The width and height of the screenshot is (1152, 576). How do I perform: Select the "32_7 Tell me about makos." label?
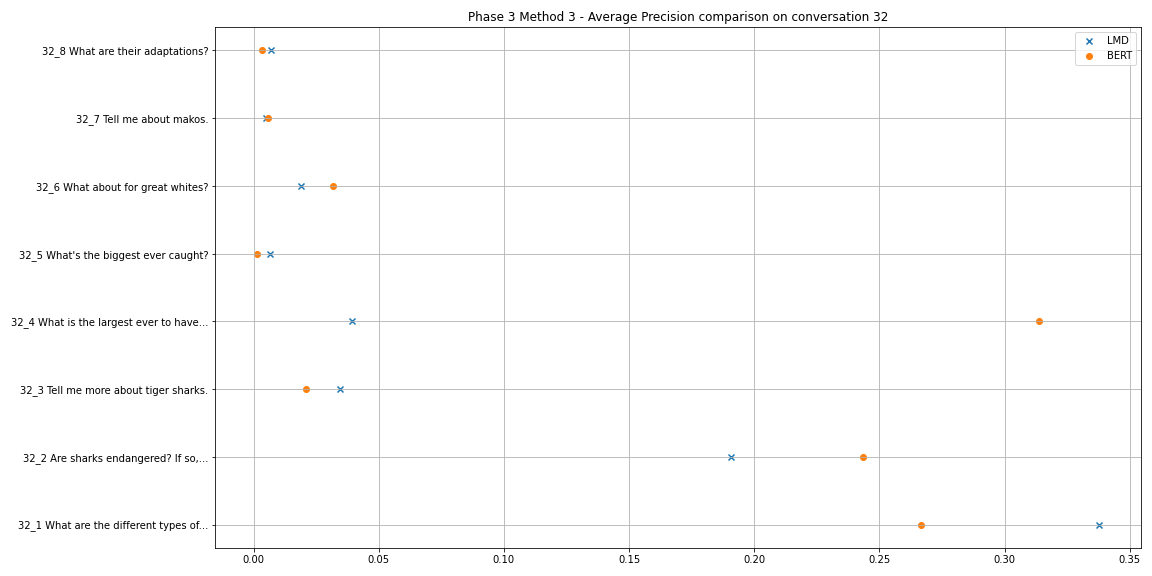[142, 119]
